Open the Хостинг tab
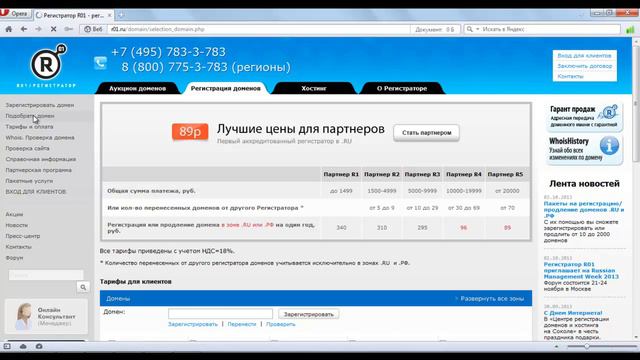Viewport: 640px width, 360px height. pyautogui.click(x=313, y=88)
